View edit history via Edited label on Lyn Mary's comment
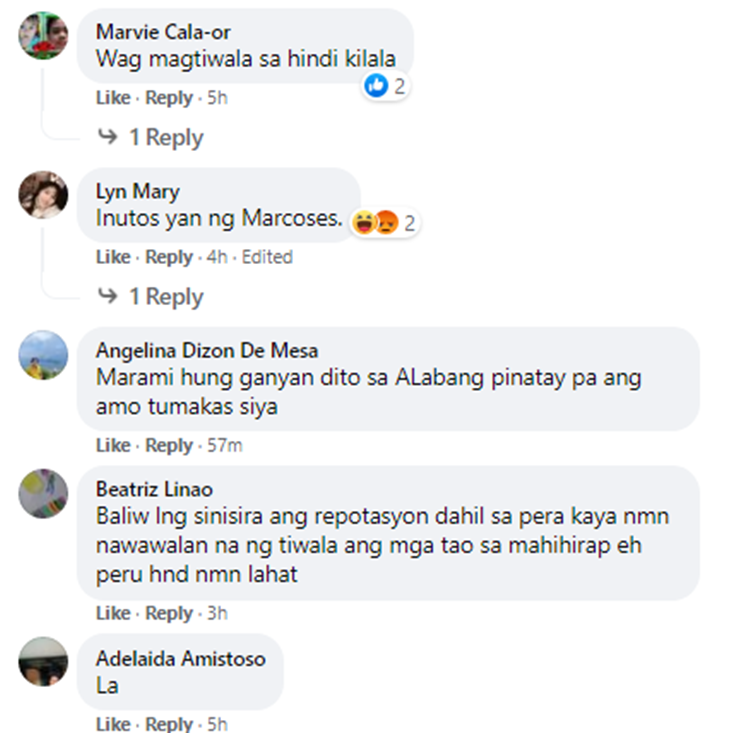The height and width of the screenshot is (733, 750). [267, 257]
